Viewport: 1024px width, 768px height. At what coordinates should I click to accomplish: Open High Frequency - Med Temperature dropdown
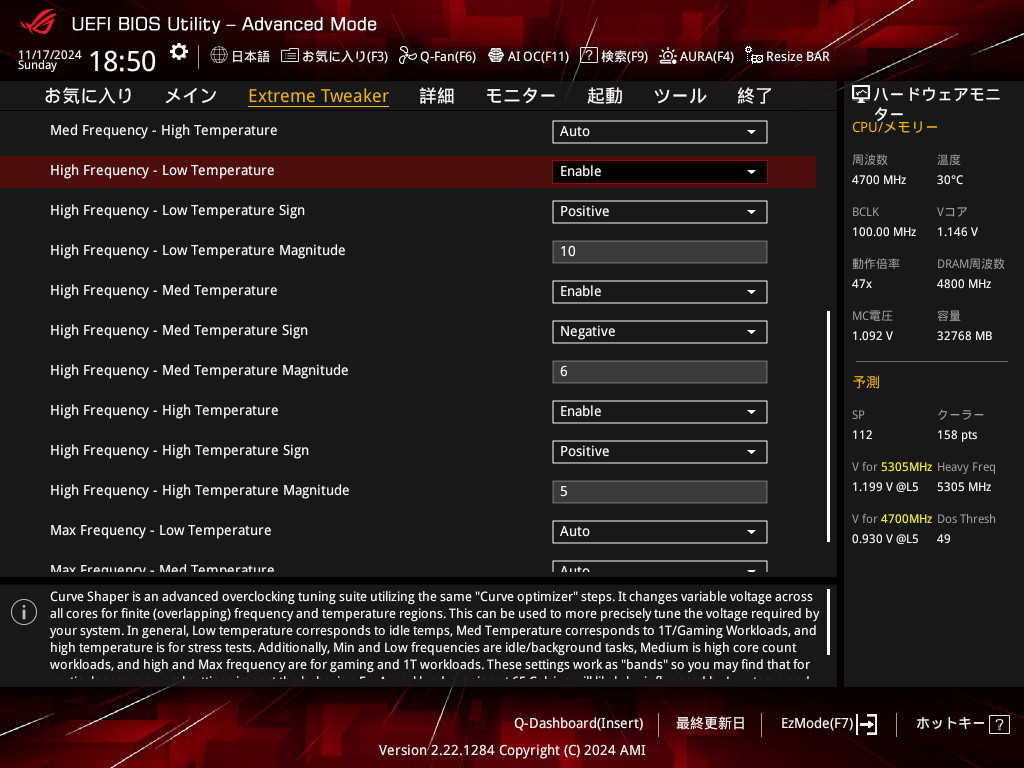coord(660,291)
